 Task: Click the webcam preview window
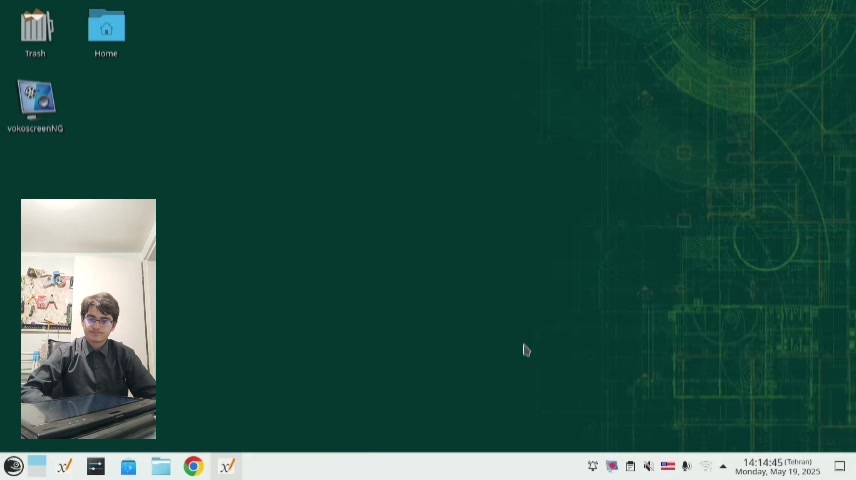point(88,319)
